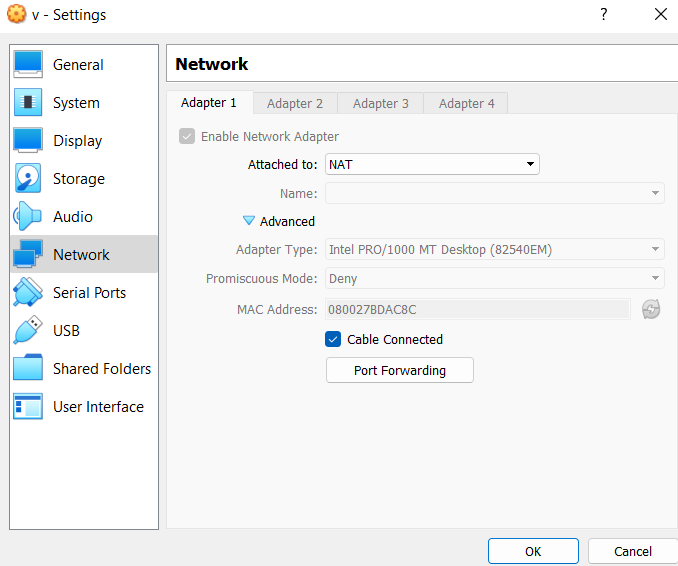Viewport: 678px width, 566px height.
Task: Open the Adapter Type dropdown
Action: tap(495, 250)
